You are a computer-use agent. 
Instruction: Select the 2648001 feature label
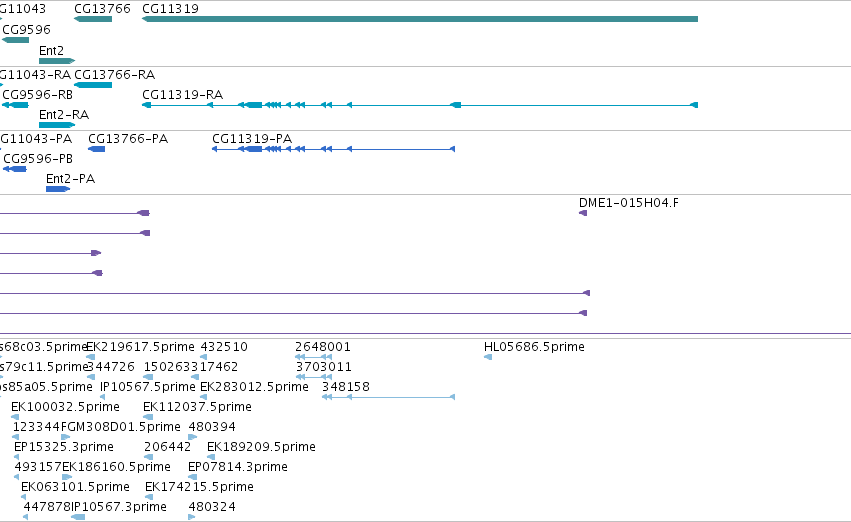point(323,346)
